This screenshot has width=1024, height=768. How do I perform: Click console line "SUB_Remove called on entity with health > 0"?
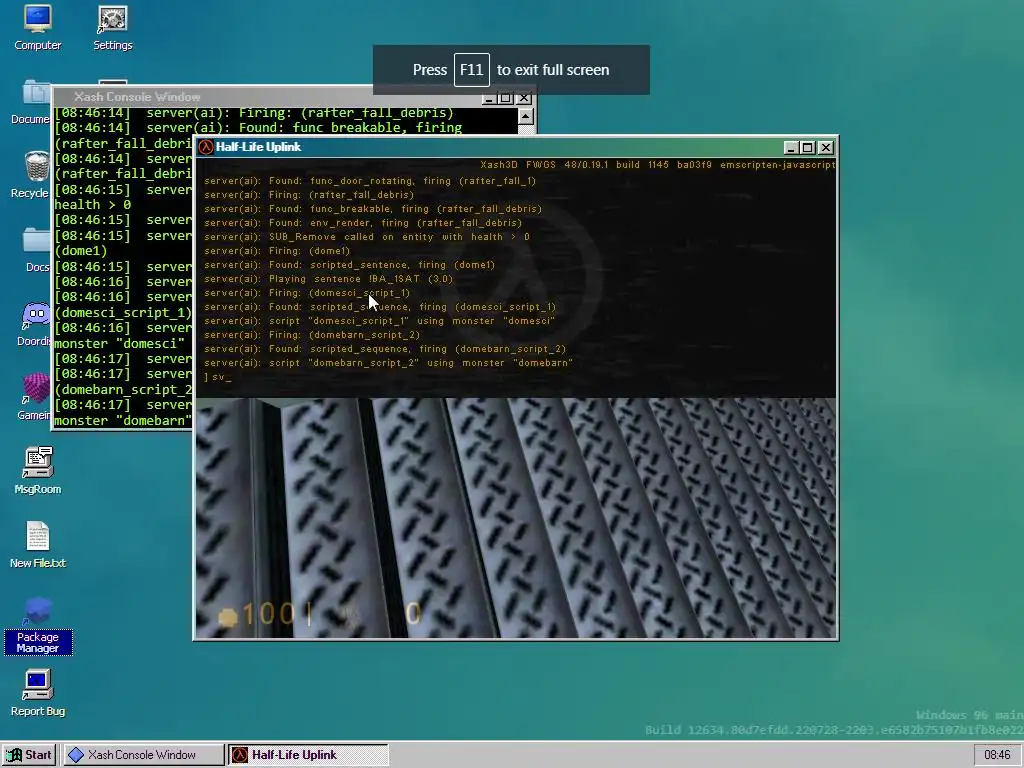click(x=367, y=237)
